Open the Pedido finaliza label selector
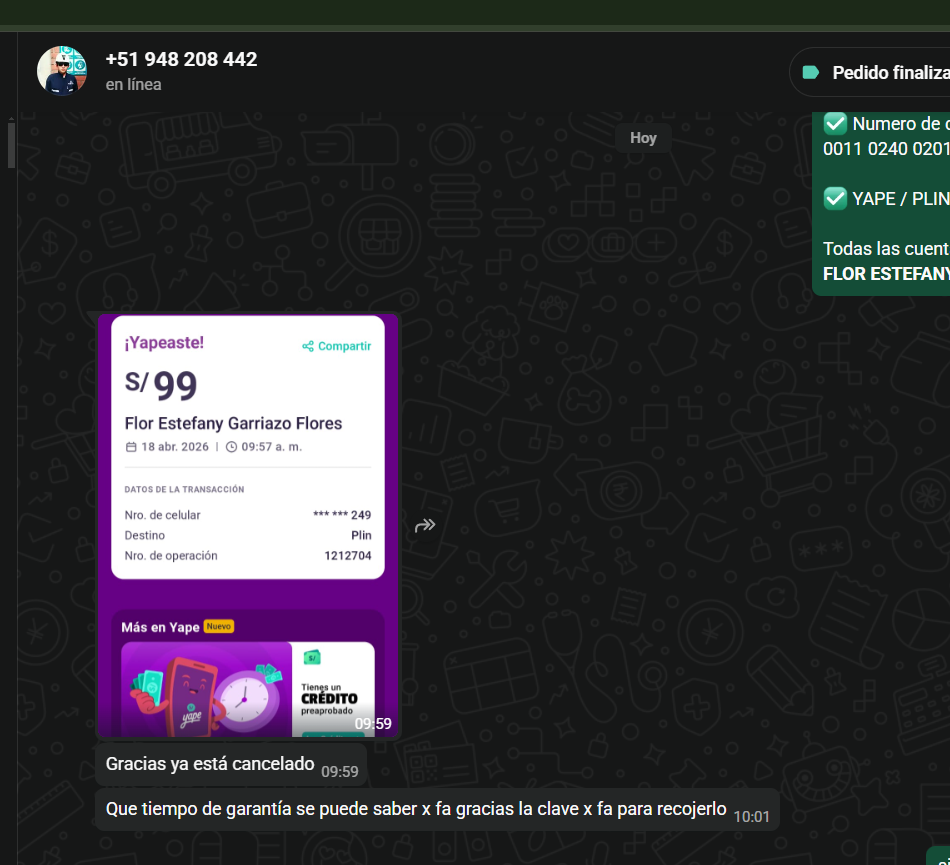The image size is (950, 865). coord(880,72)
